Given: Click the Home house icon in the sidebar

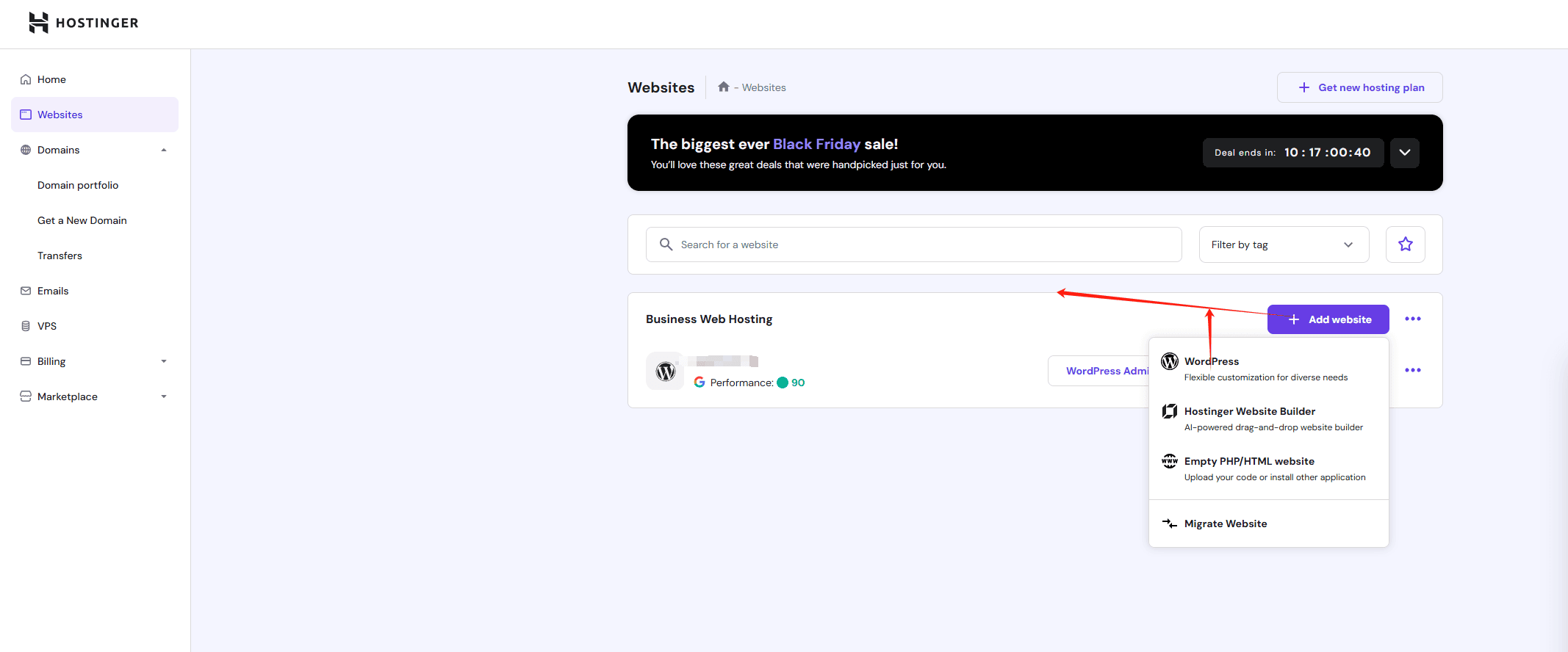Looking at the screenshot, I should 26,79.
